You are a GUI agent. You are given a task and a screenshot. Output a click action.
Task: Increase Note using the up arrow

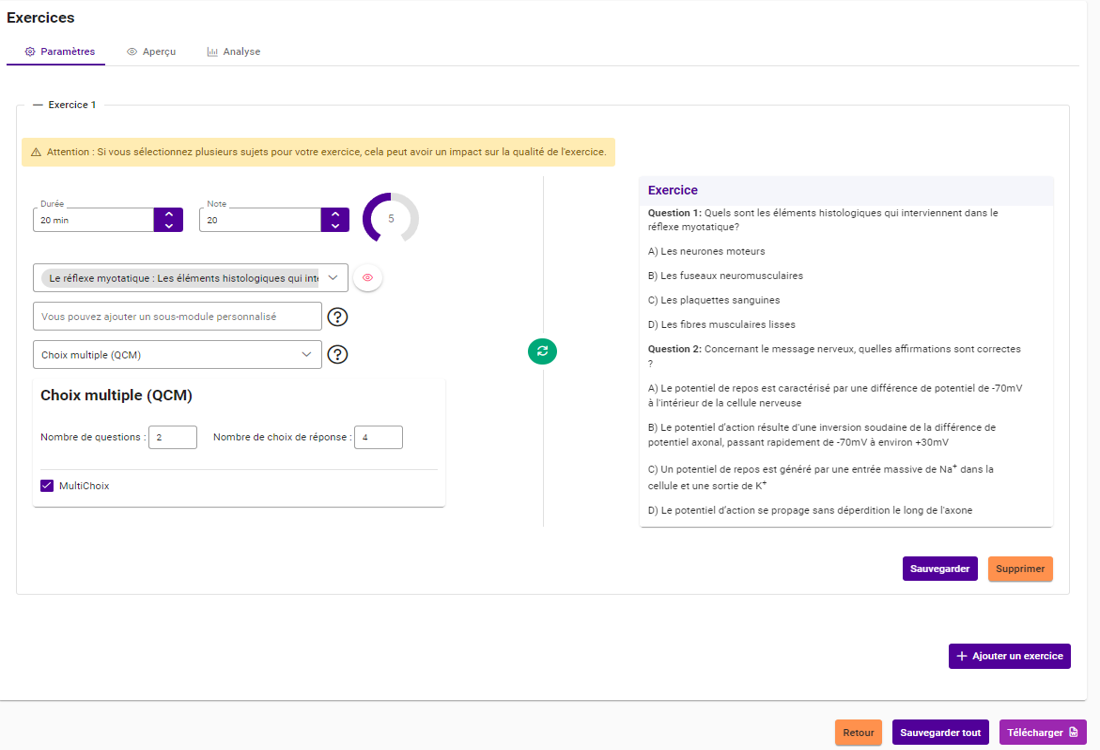click(335, 214)
